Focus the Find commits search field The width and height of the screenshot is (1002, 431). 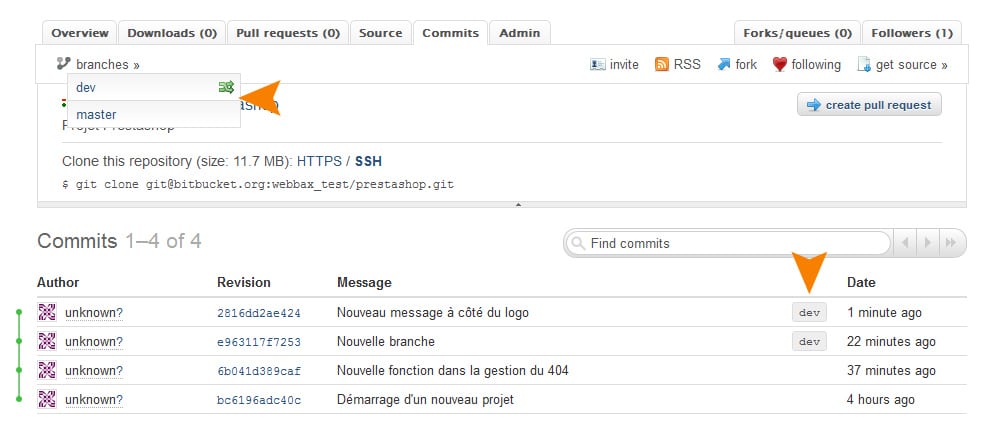[x=735, y=243]
